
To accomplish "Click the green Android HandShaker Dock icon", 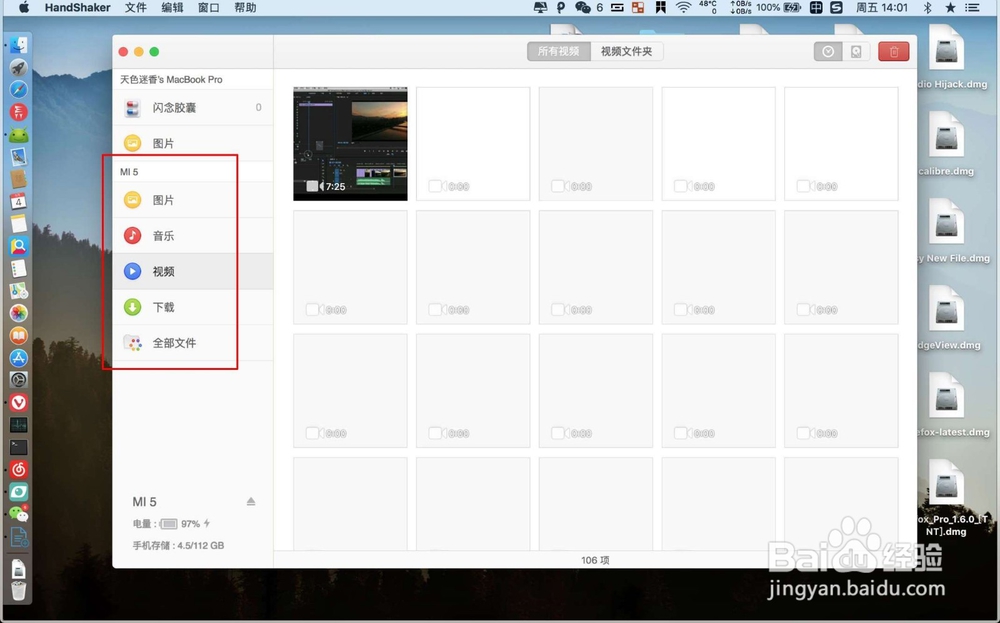I will (18, 135).
